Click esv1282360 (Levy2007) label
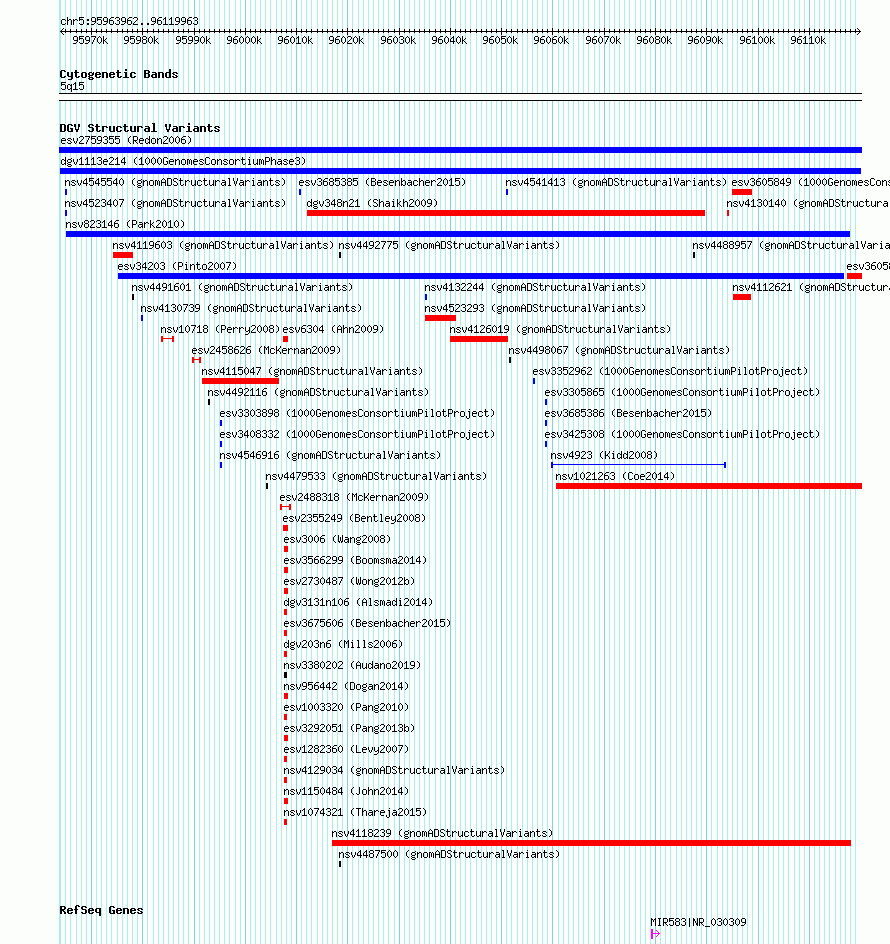Screen dimensions: 890x944 click(346, 750)
